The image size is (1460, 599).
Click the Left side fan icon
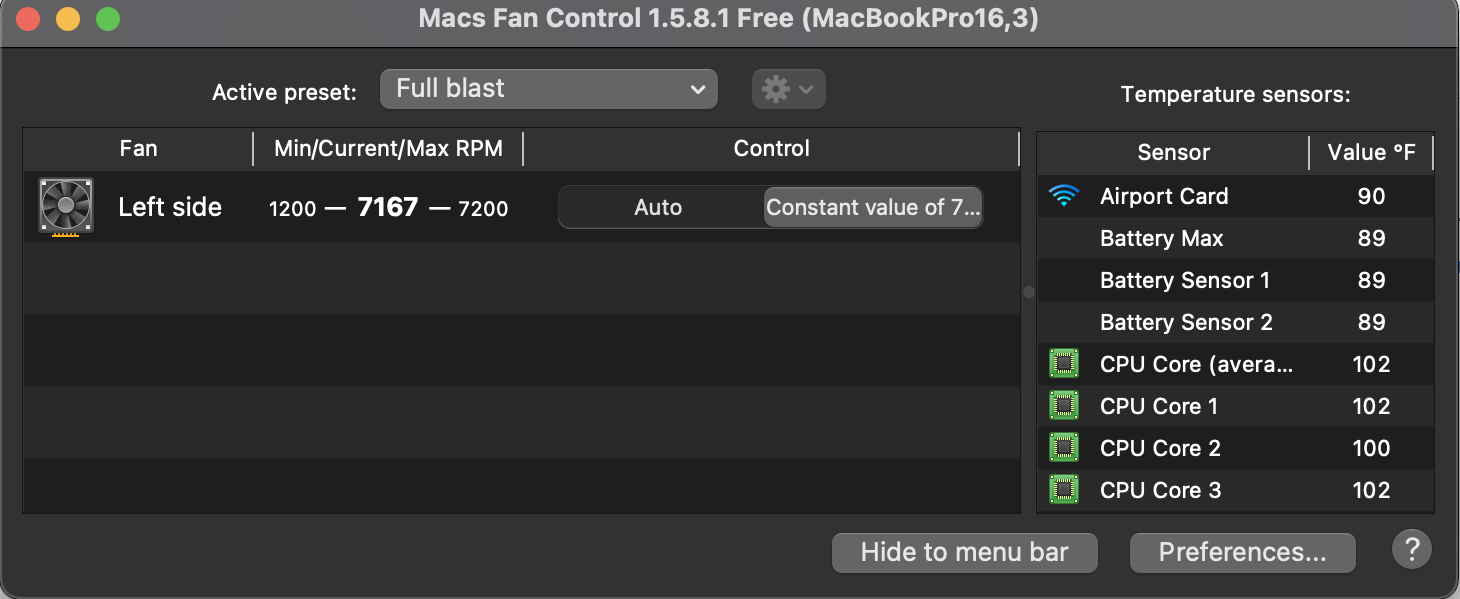[x=65, y=206]
